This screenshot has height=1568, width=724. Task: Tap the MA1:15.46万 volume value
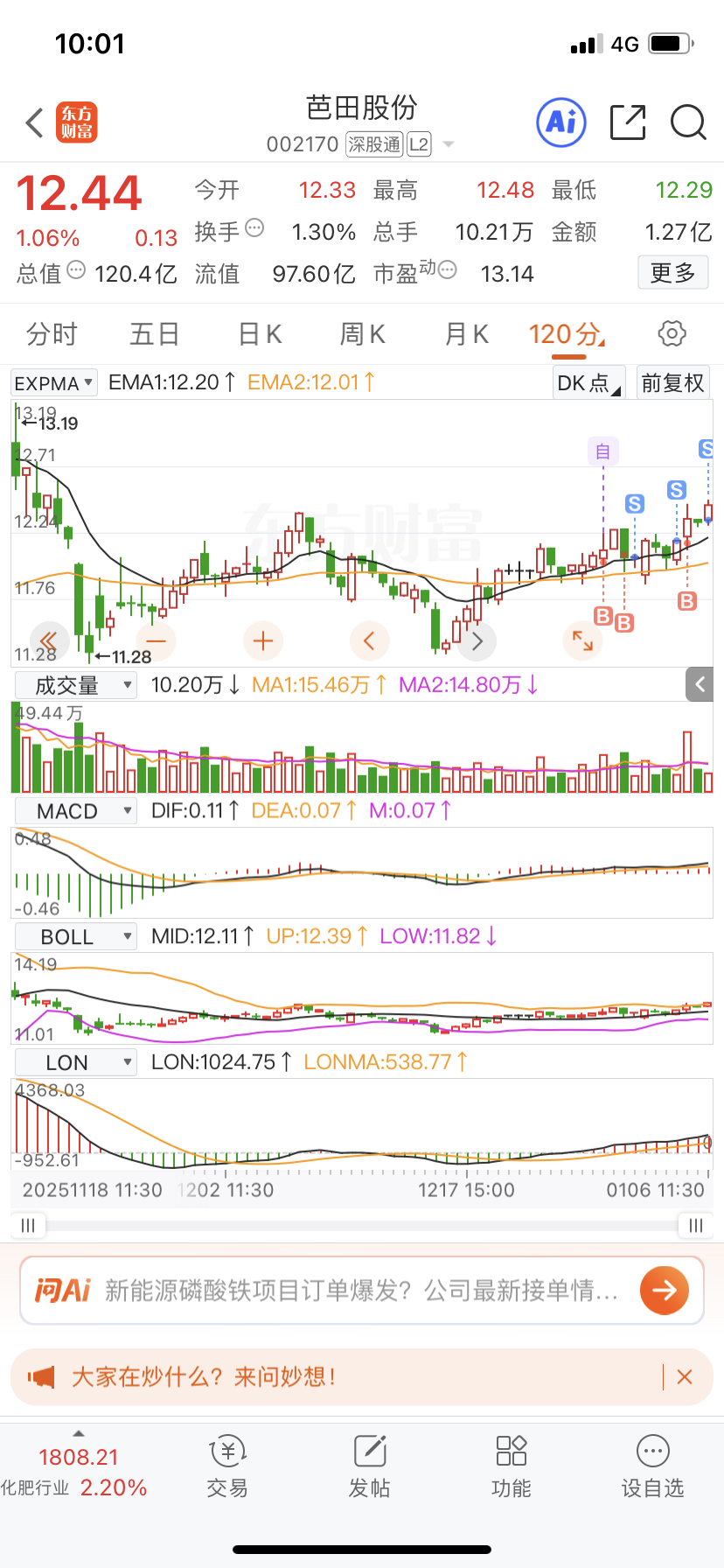coord(320,684)
